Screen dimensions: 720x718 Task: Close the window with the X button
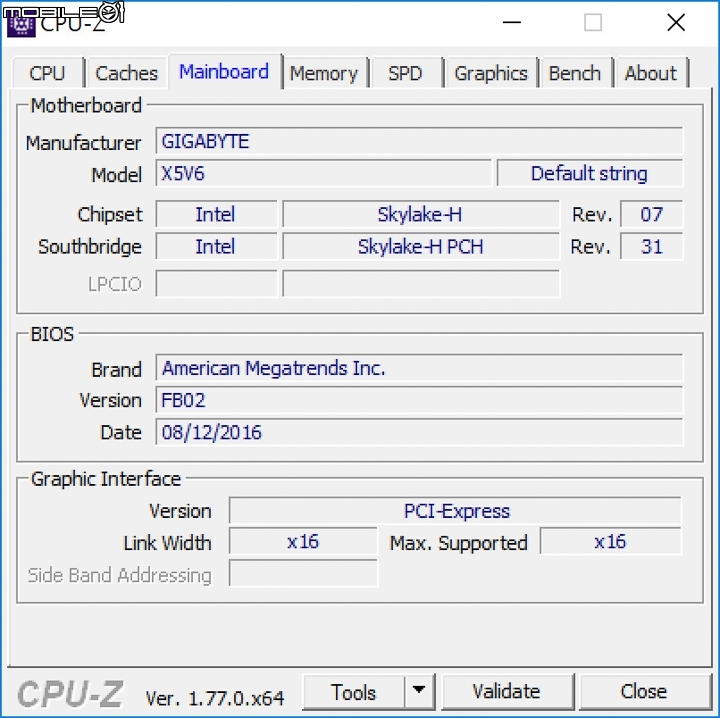point(676,22)
